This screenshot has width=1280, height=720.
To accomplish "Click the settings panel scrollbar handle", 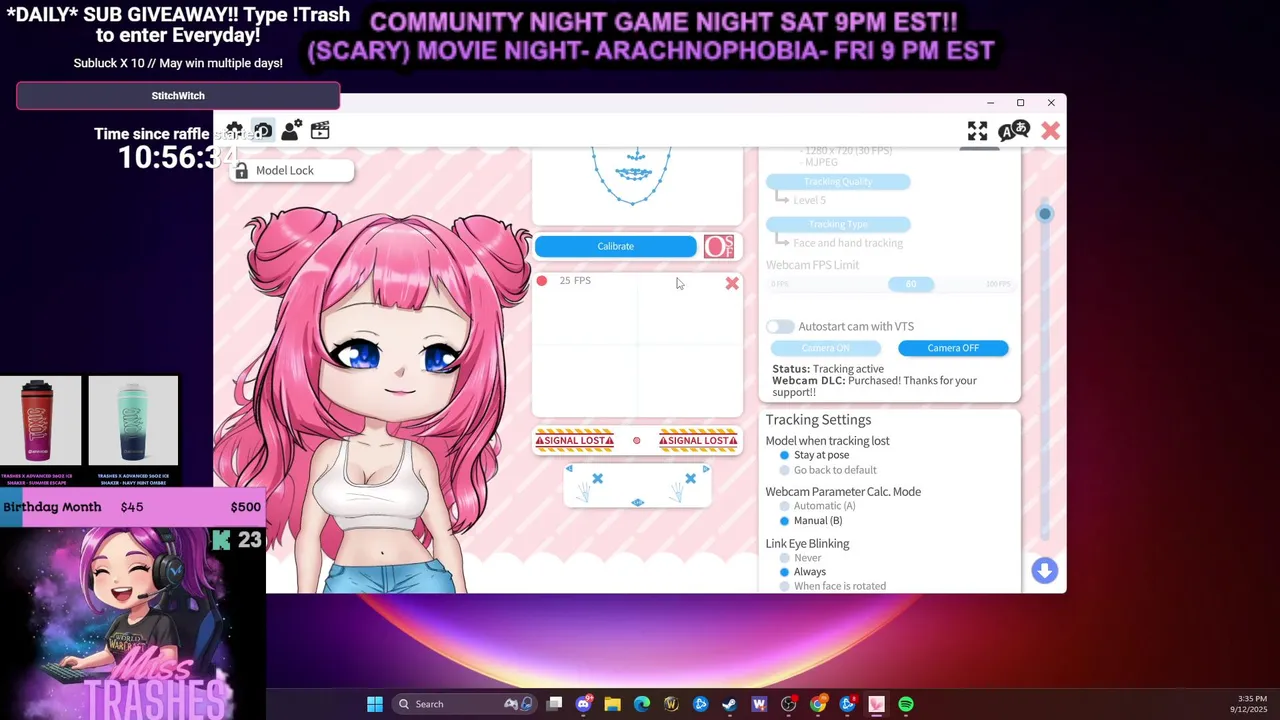I will [1045, 214].
